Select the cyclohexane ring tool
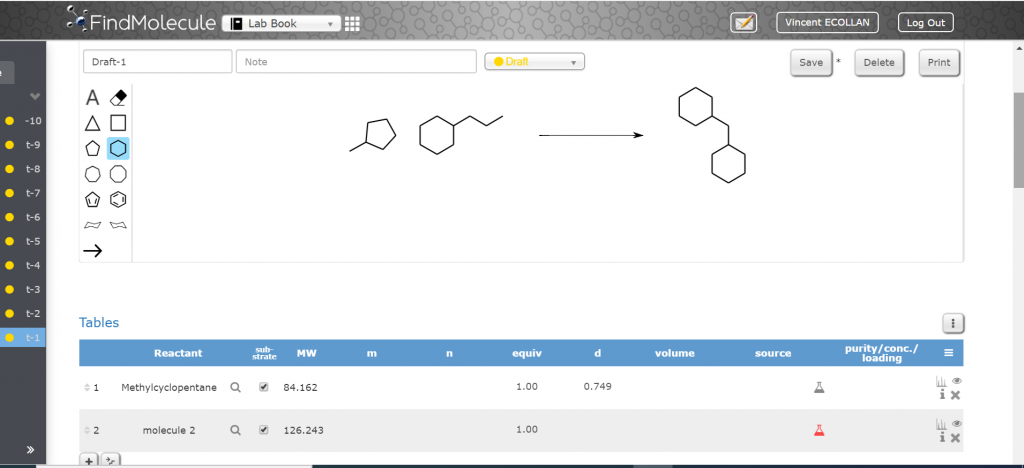Image resolution: width=1024 pixels, height=468 pixels. pyautogui.click(x=118, y=148)
